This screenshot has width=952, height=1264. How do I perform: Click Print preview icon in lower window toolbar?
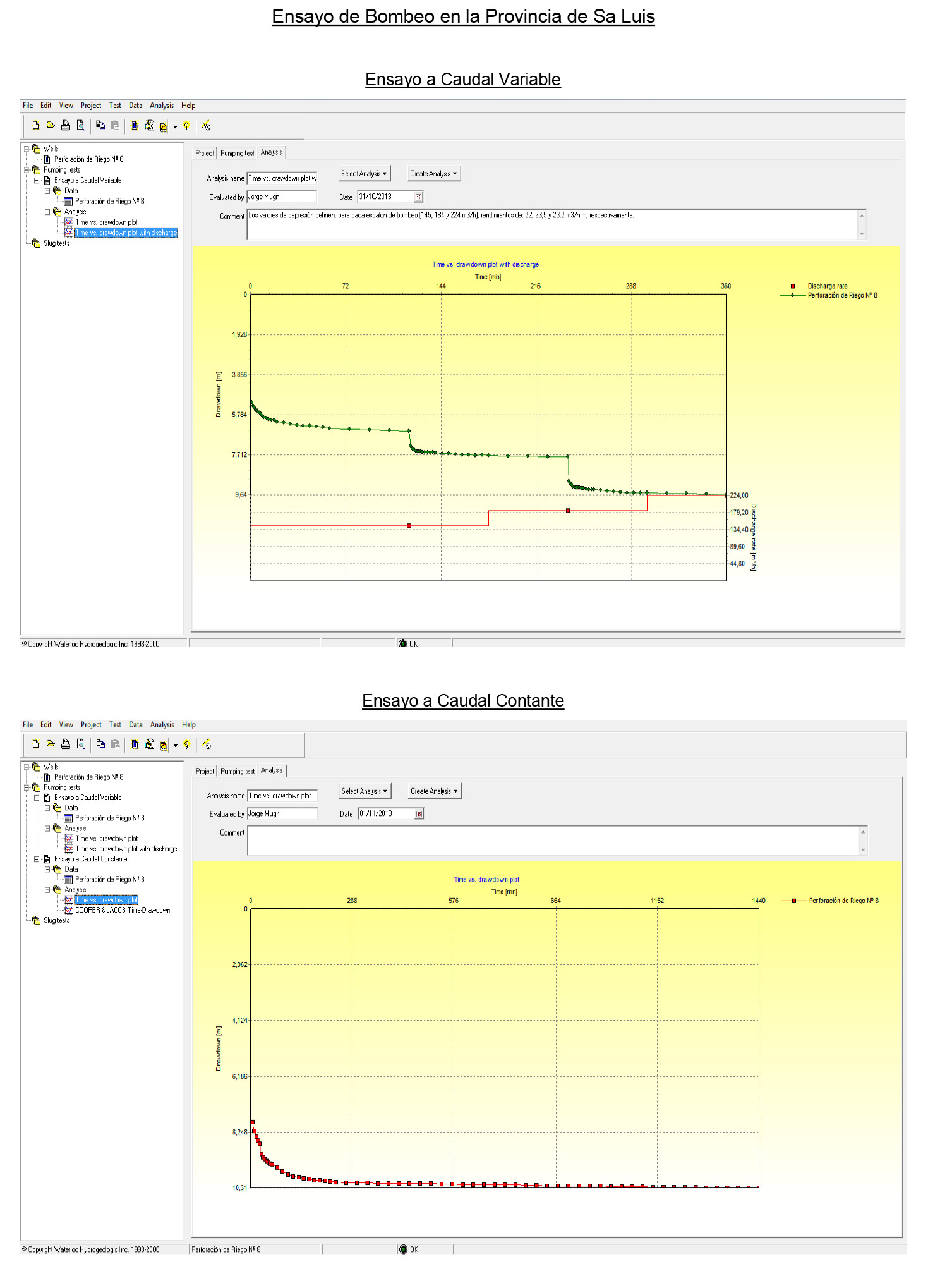[81, 744]
